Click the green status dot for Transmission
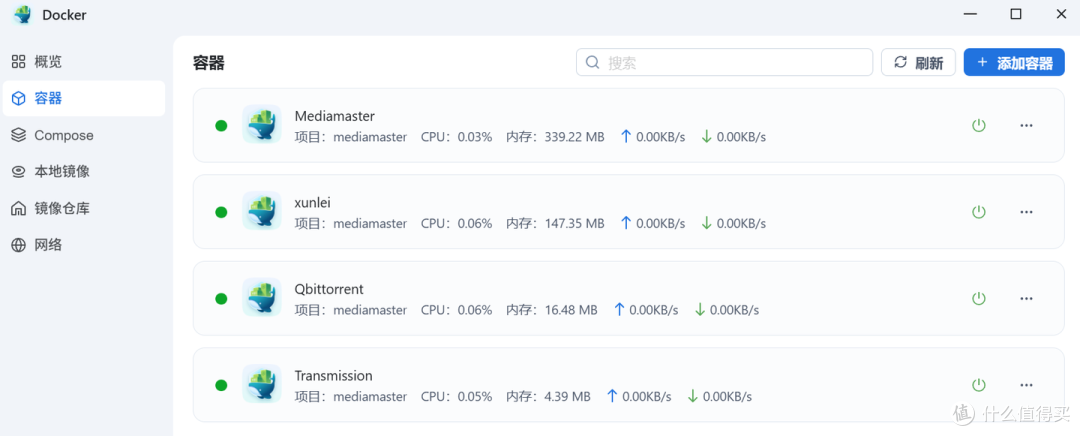 point(221,384)
